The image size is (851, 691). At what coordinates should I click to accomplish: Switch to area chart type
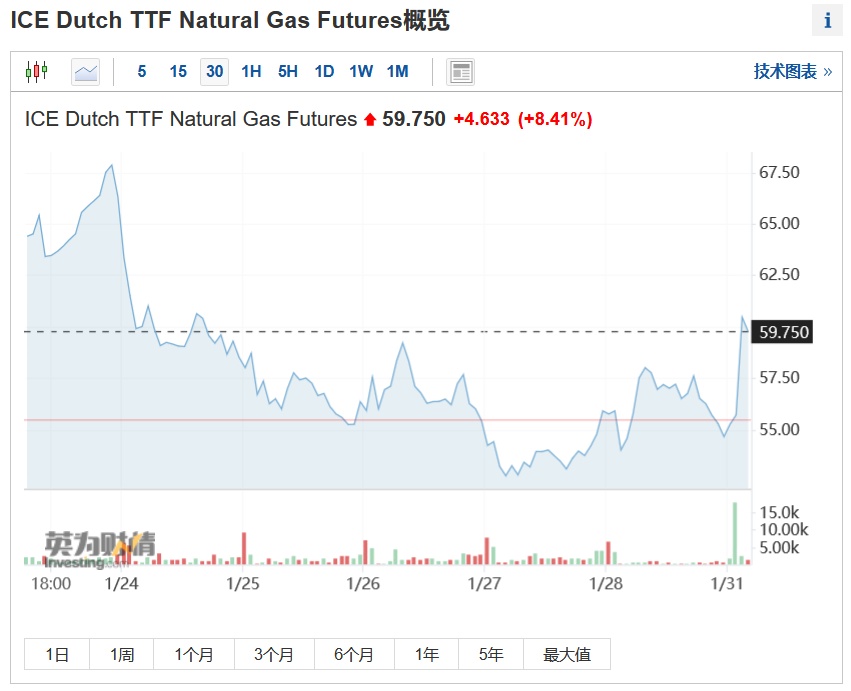(x=86, y=71)
